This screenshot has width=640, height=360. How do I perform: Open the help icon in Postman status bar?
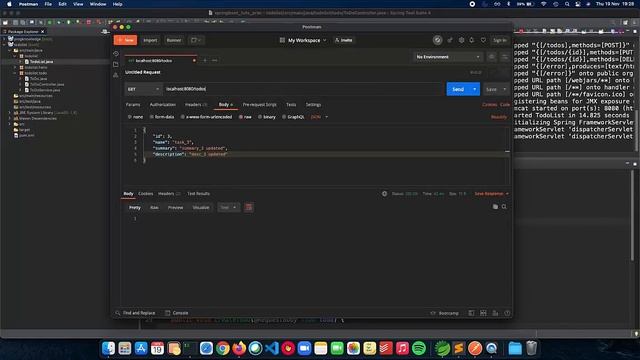click(507, 313)
